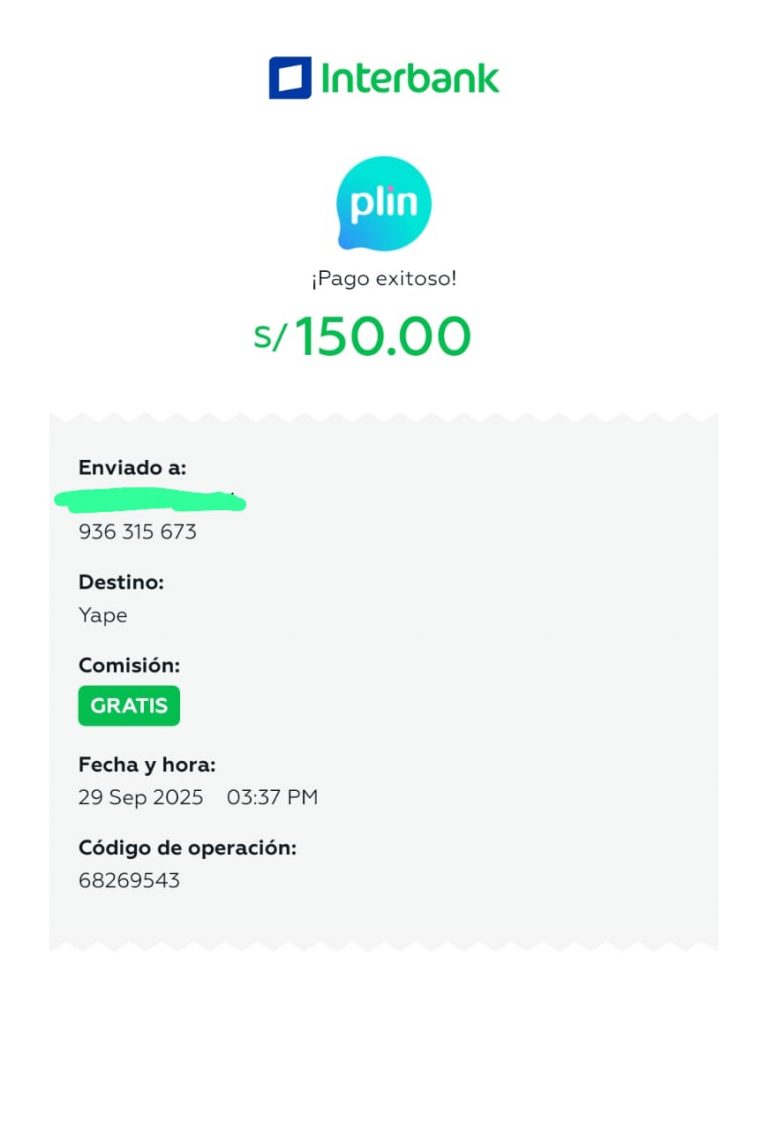Viewport: 768px width, 1130px height.
Task: Click the Comisión: label
Action: [x=129, y=665]
